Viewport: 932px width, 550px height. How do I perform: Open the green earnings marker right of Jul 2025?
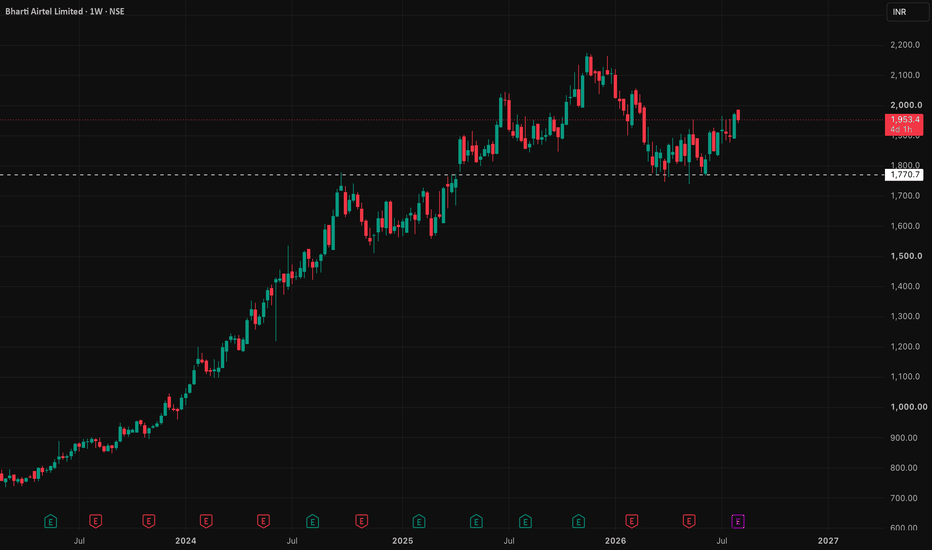click(x=525, y=521)
